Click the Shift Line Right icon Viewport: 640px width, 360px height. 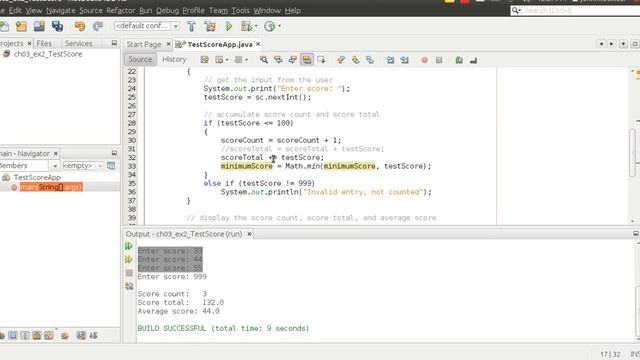point(404,60)
